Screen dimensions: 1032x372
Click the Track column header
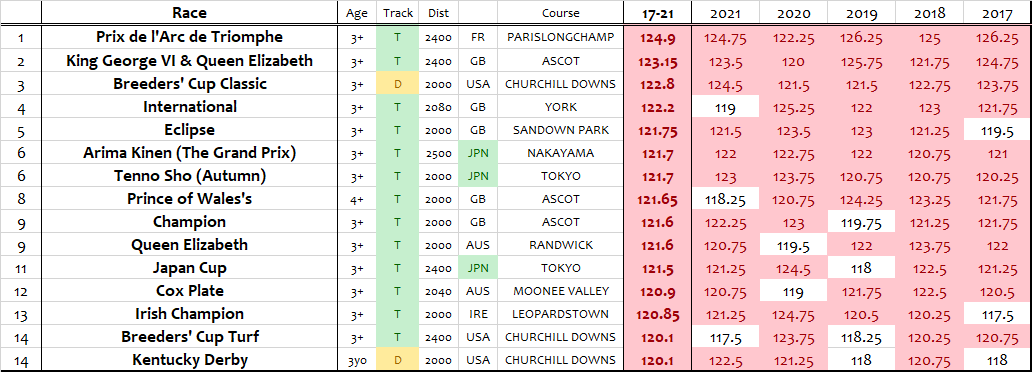pyautogui.click(x=397, y=13)
